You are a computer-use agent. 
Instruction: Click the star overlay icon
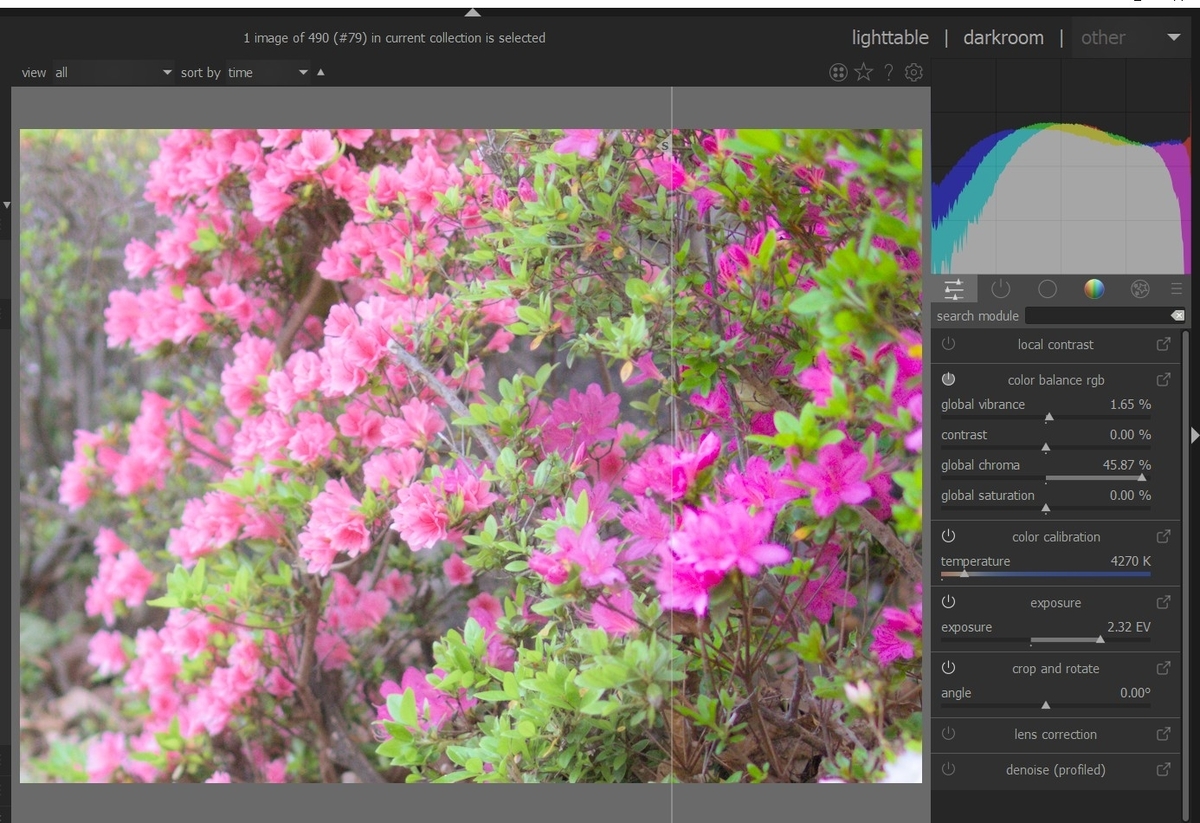863,72
